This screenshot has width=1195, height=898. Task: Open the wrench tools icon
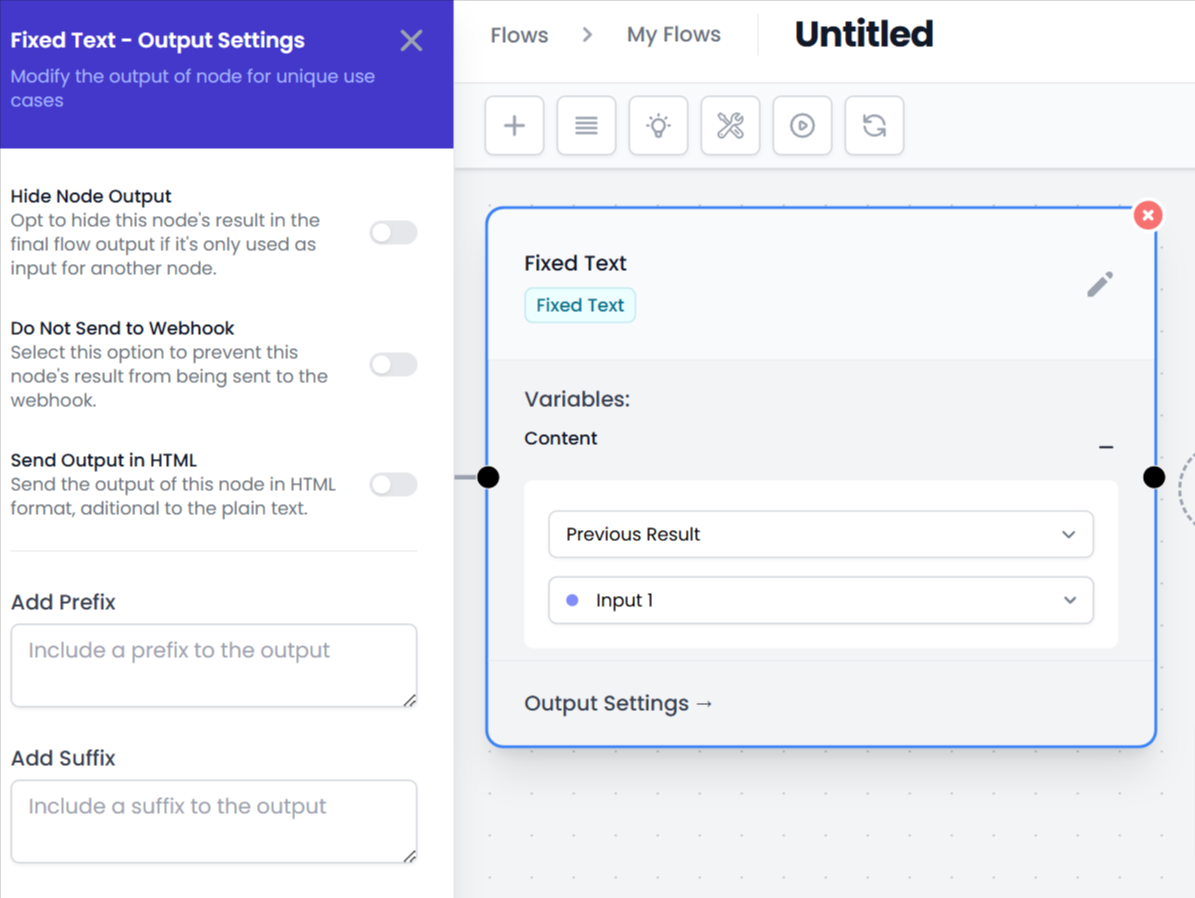click(730, 126)
